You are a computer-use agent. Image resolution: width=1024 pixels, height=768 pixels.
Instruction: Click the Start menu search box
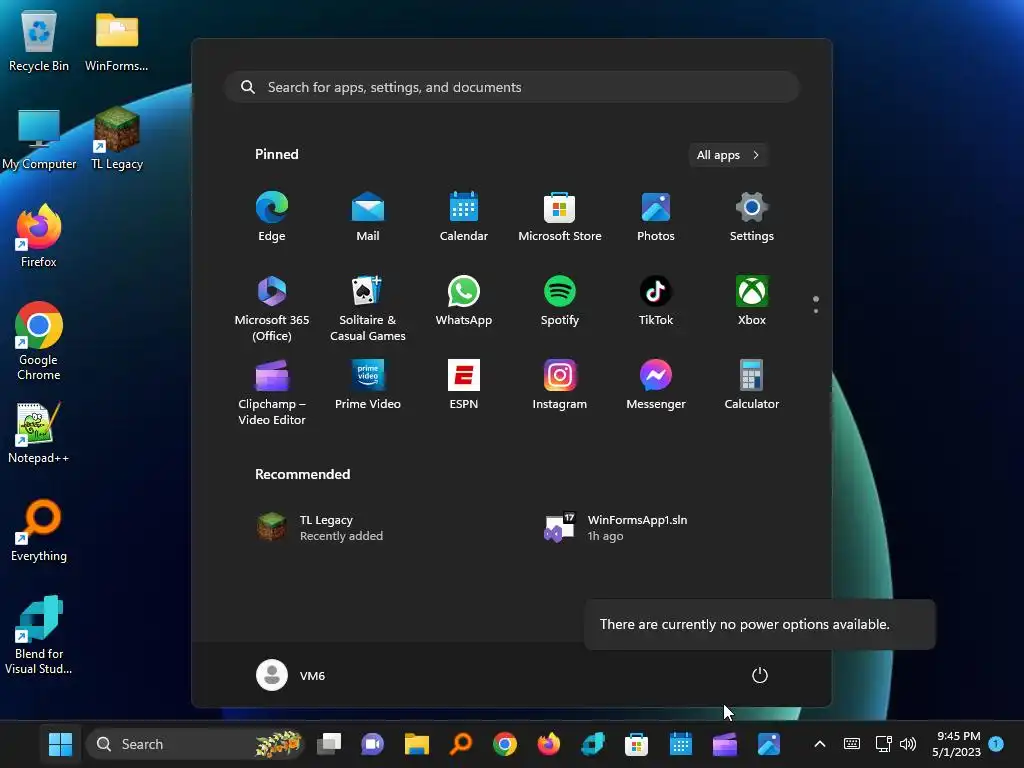[512, 87]
